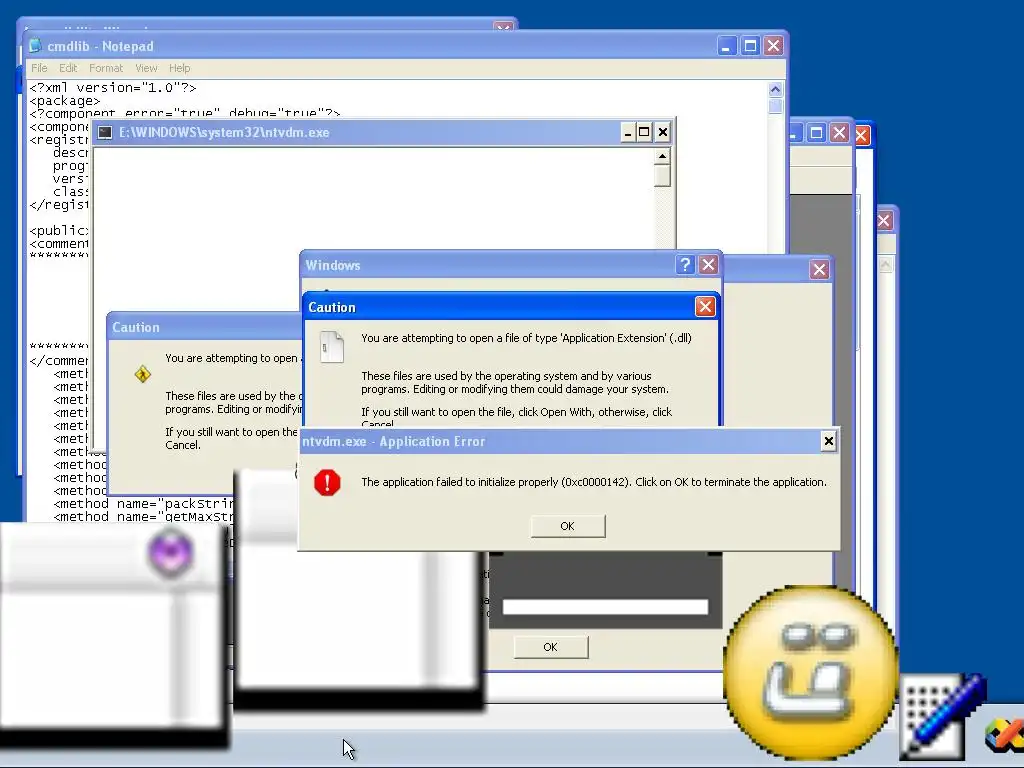Open the Help menu in cmdlib Notepad
This screenshot has height=768, width=1024.
(x=180, y=68)
